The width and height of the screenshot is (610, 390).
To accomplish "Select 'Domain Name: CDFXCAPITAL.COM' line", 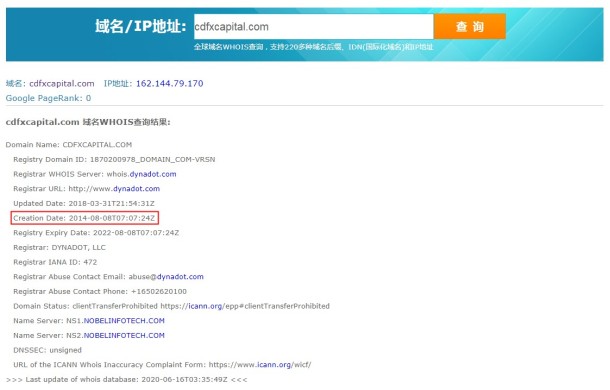I will click(x=69, y=145).
